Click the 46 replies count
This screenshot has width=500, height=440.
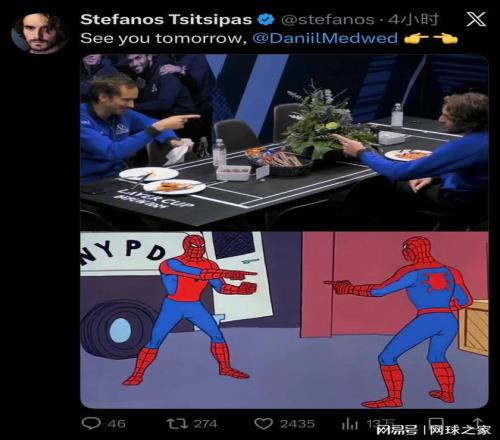tap(117, 424)
